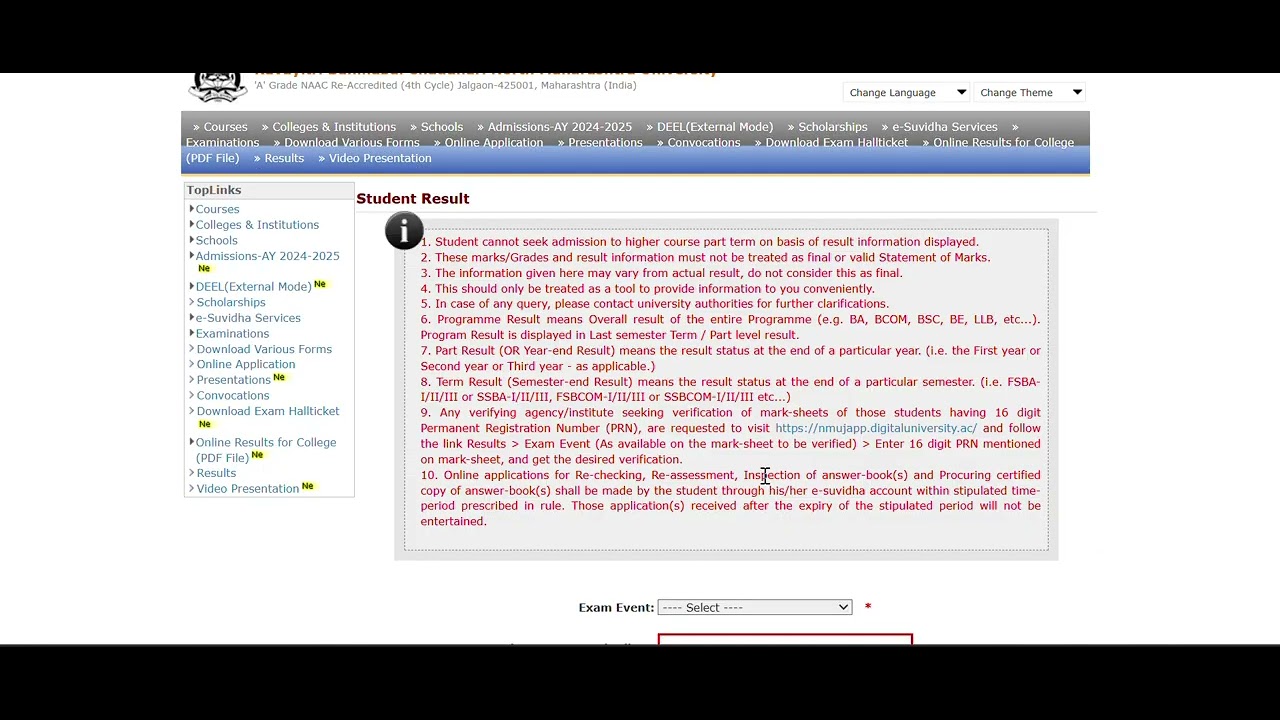This screenshot has width=1280, height=720.
Task: Open Schools in top navigation bar
Action: point(441,127)
